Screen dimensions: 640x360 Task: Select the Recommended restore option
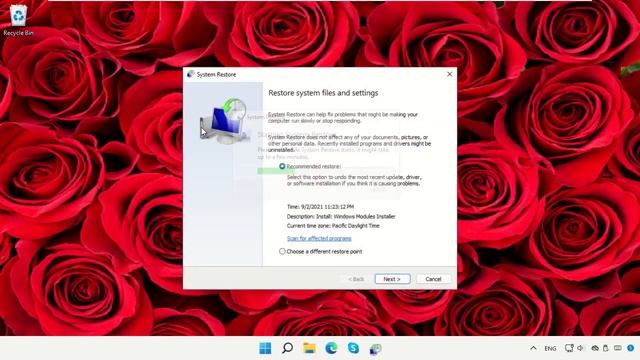[282, 167]
